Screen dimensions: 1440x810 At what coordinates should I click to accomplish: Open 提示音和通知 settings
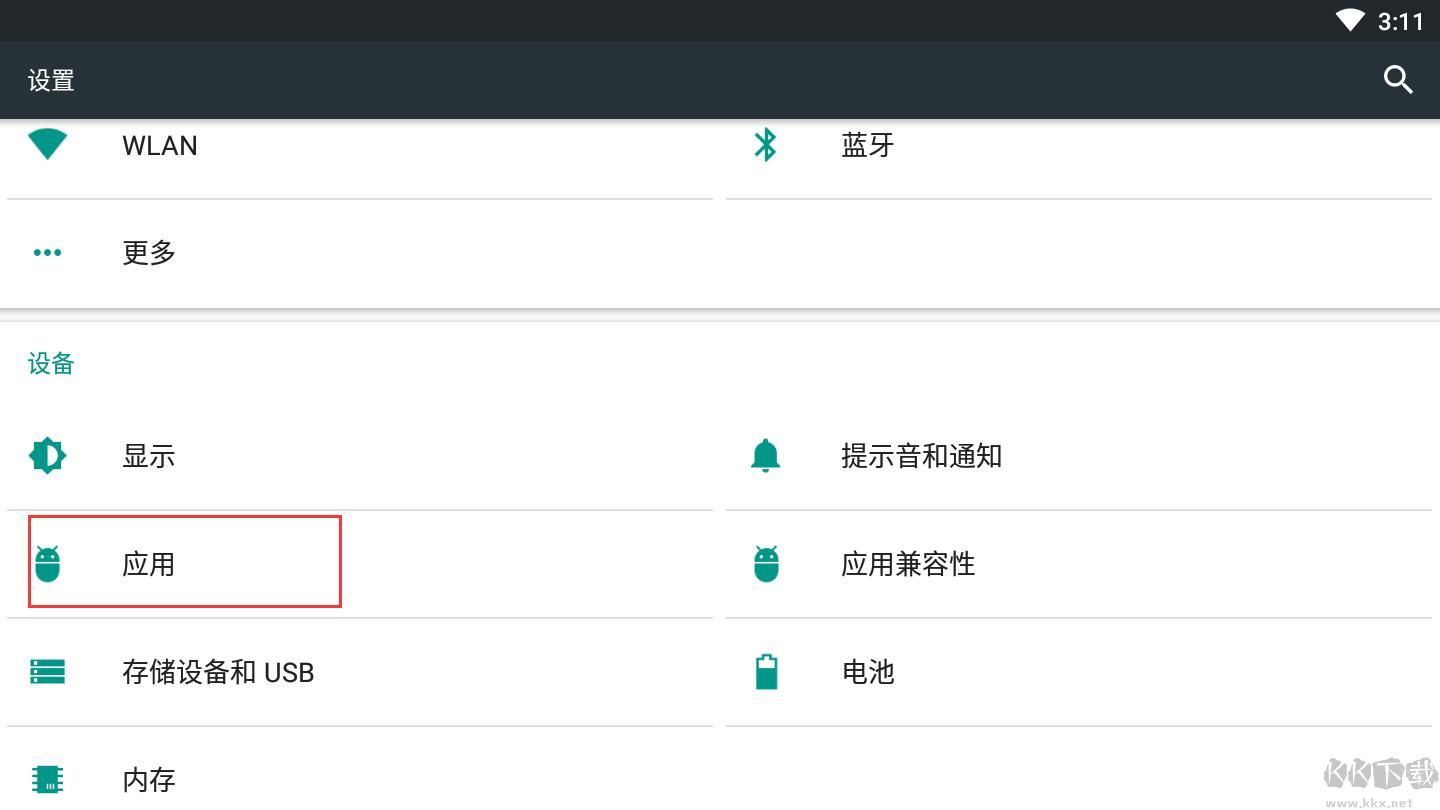921,457
